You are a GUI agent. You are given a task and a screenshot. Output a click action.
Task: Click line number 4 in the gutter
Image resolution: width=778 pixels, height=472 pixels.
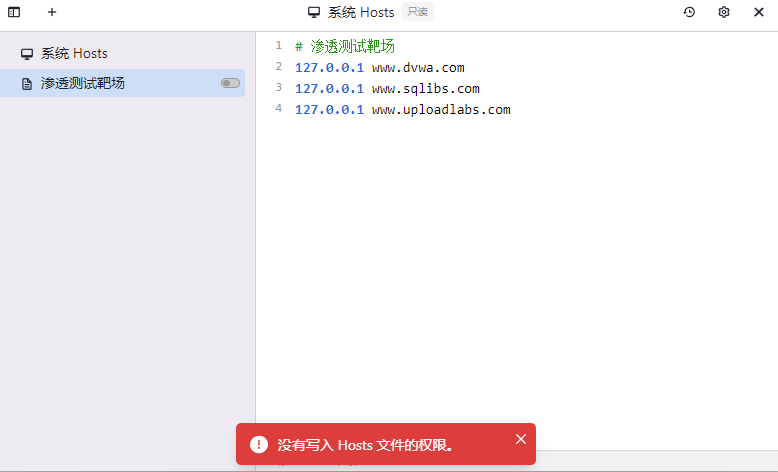[279, 108]
